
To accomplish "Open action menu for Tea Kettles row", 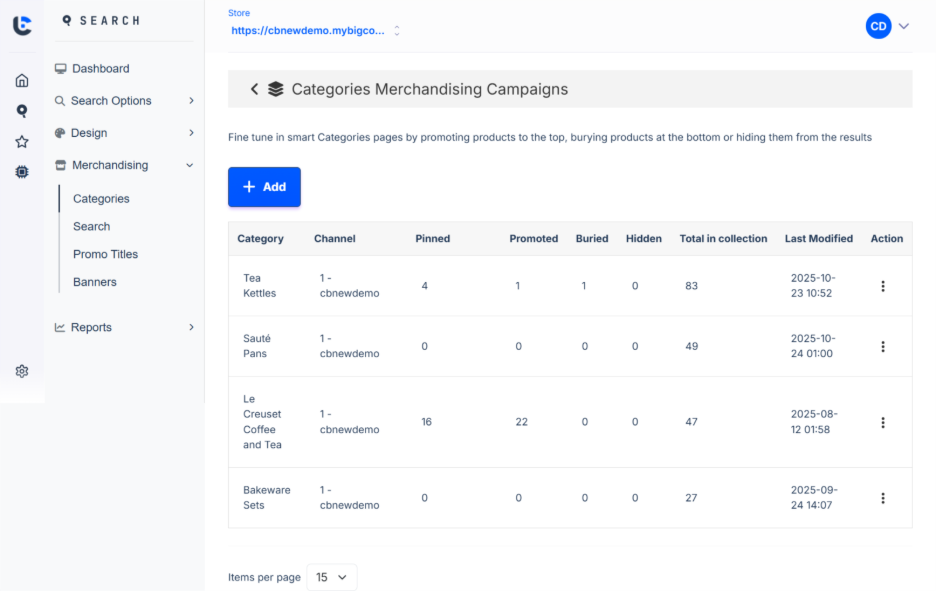I will pyautogui.click(x=882, y=286).
